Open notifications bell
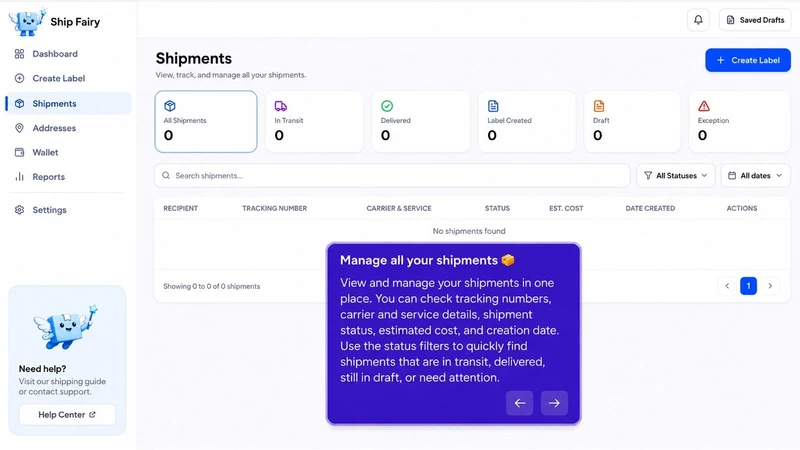This screenshot has height=450, width=800. tap(698, 20)
